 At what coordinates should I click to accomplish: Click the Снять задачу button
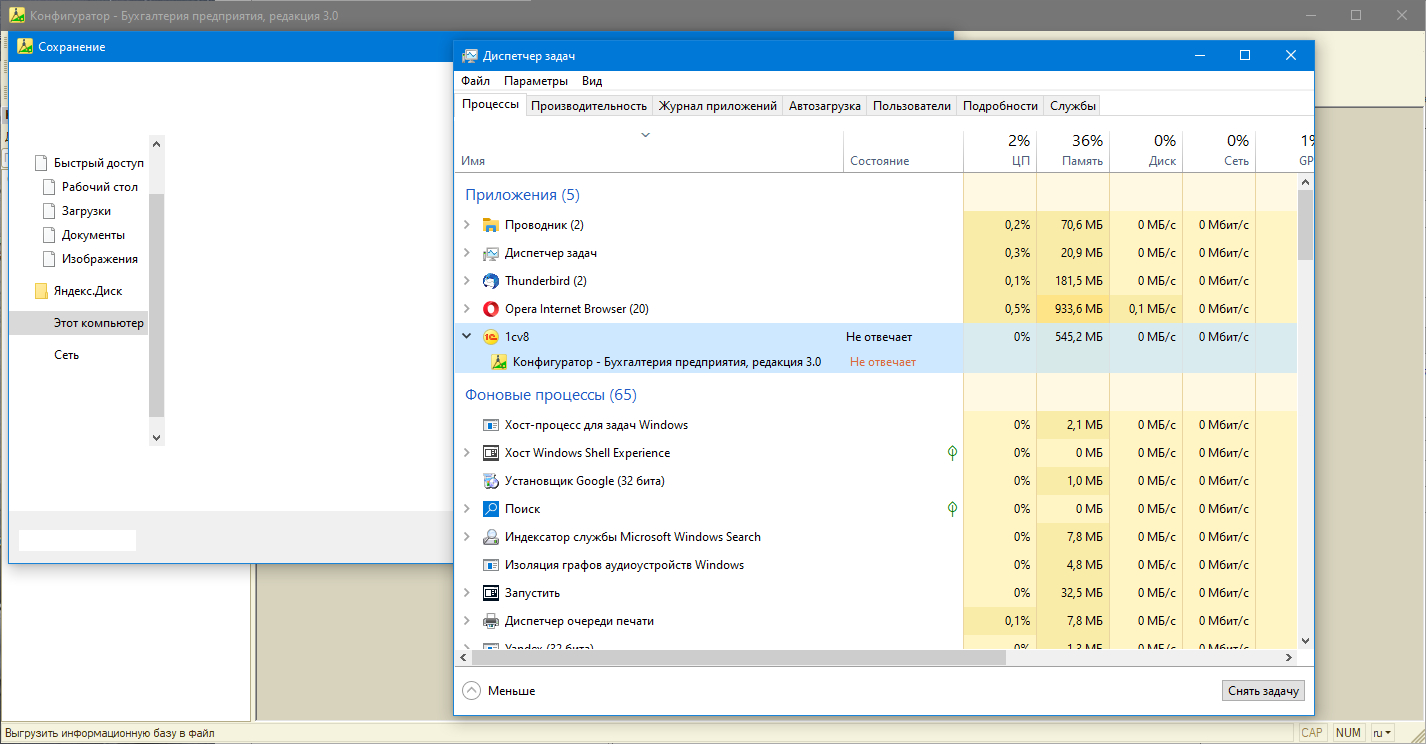pos(1263,691)
